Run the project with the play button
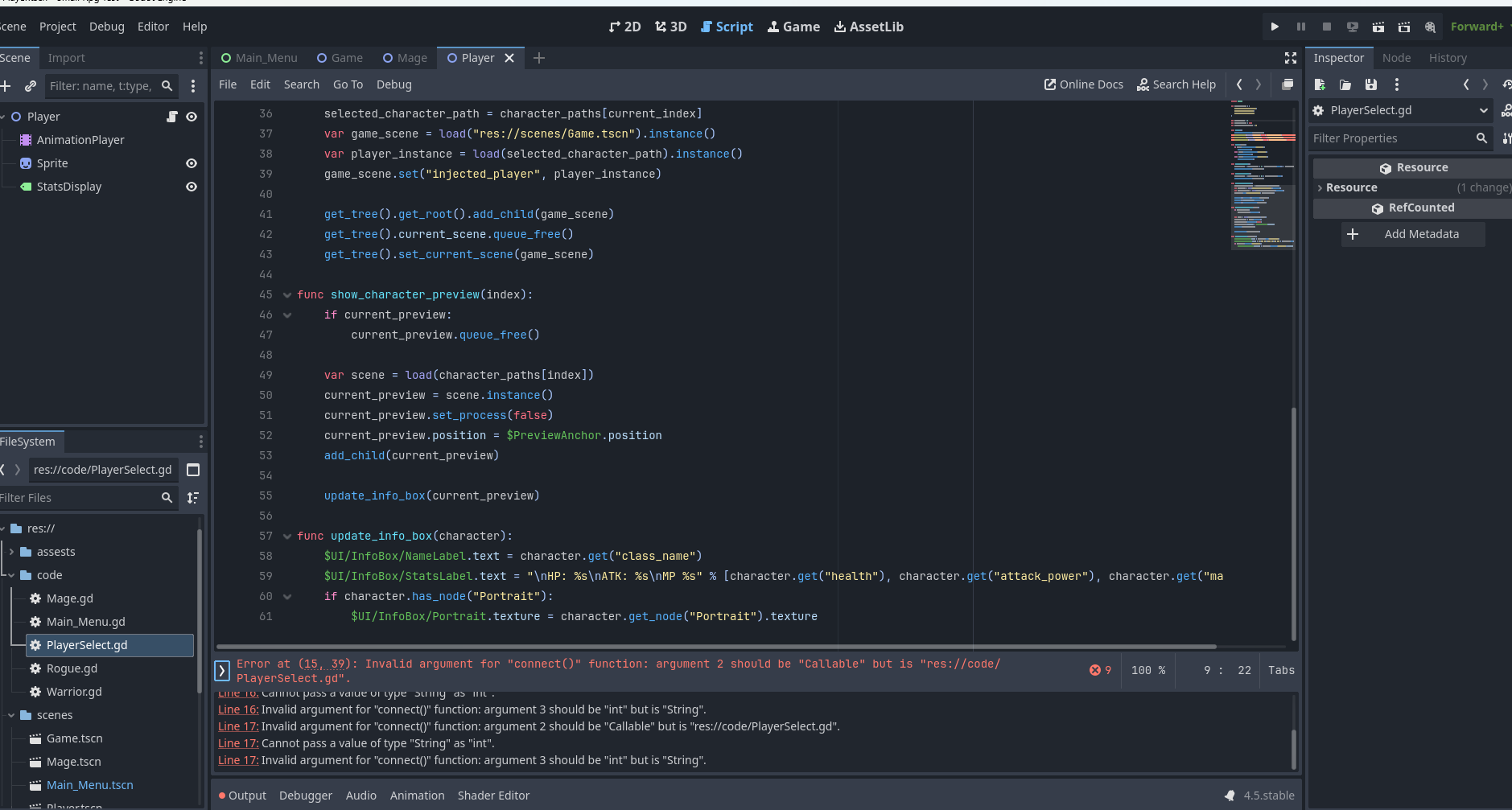1512x810 pixels. coord(1275,27)
